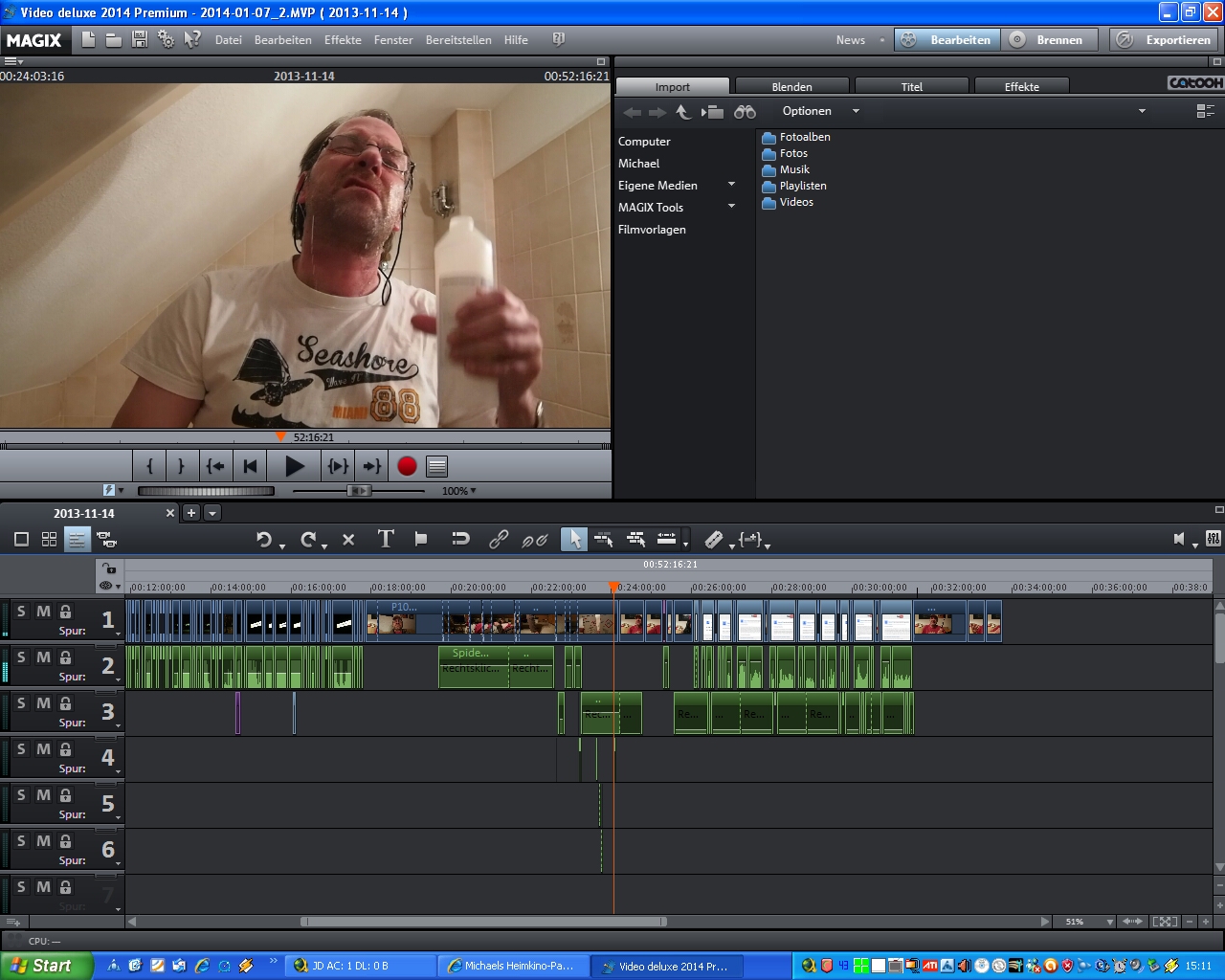Click the horizontal timeline scrollbar
This screenshot has height=980, width=1225.
point(483,922)
